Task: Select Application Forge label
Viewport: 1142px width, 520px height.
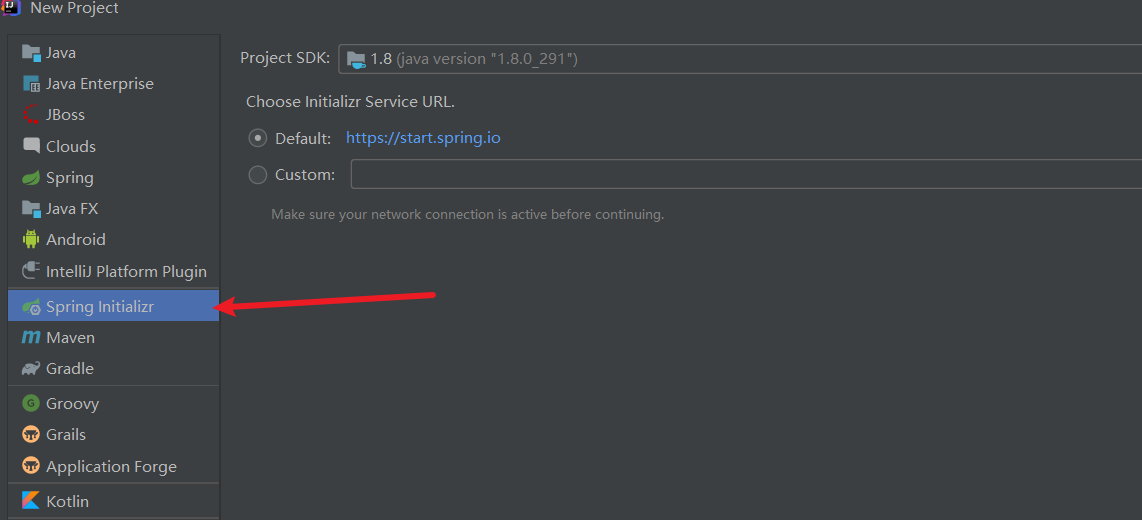Action: pyautogui.click(x=111, y=466)
